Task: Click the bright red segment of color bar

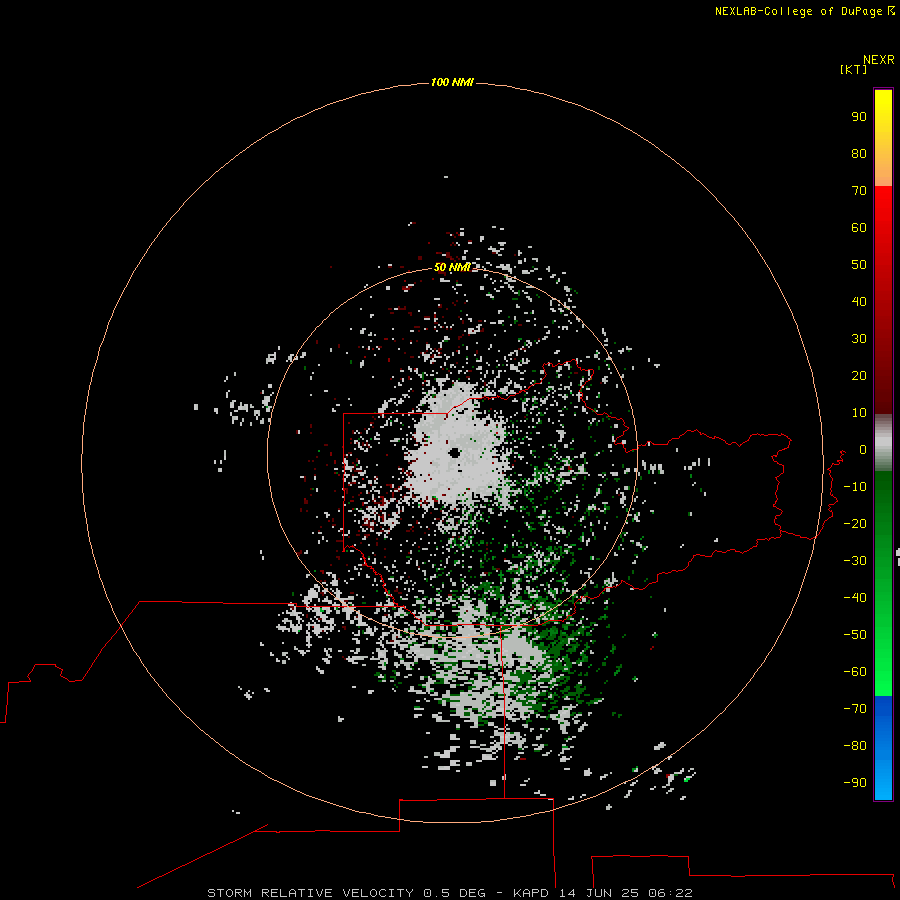Action: click(883, 230)
